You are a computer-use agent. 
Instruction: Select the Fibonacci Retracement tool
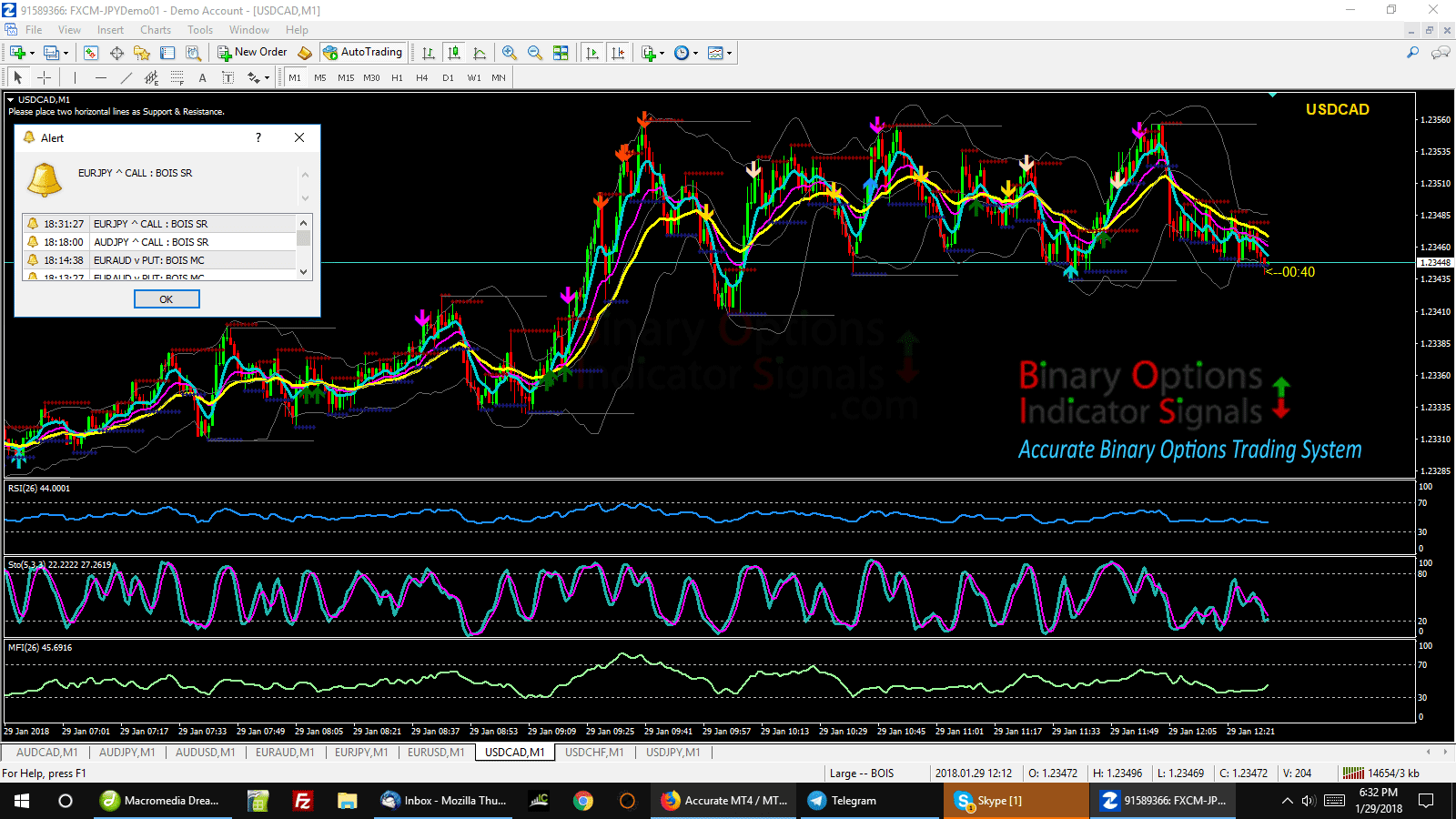177,77
